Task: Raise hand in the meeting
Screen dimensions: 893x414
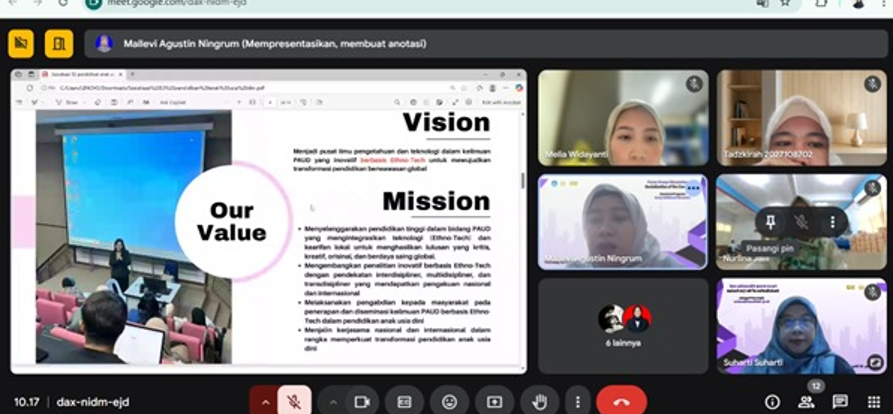Action: pyautogui.click(x=540, y=401)
